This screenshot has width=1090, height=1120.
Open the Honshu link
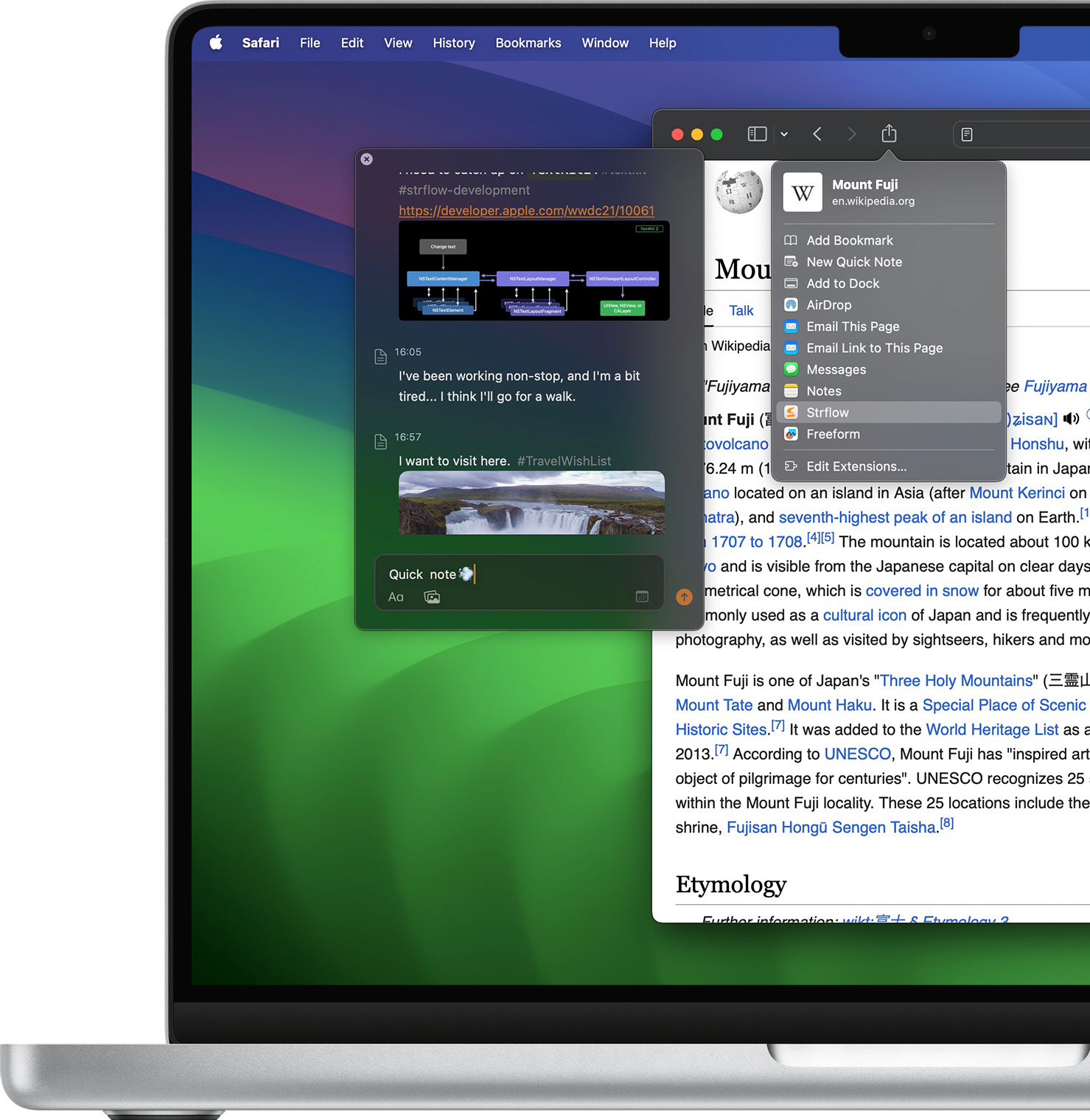coord(1037,444)
